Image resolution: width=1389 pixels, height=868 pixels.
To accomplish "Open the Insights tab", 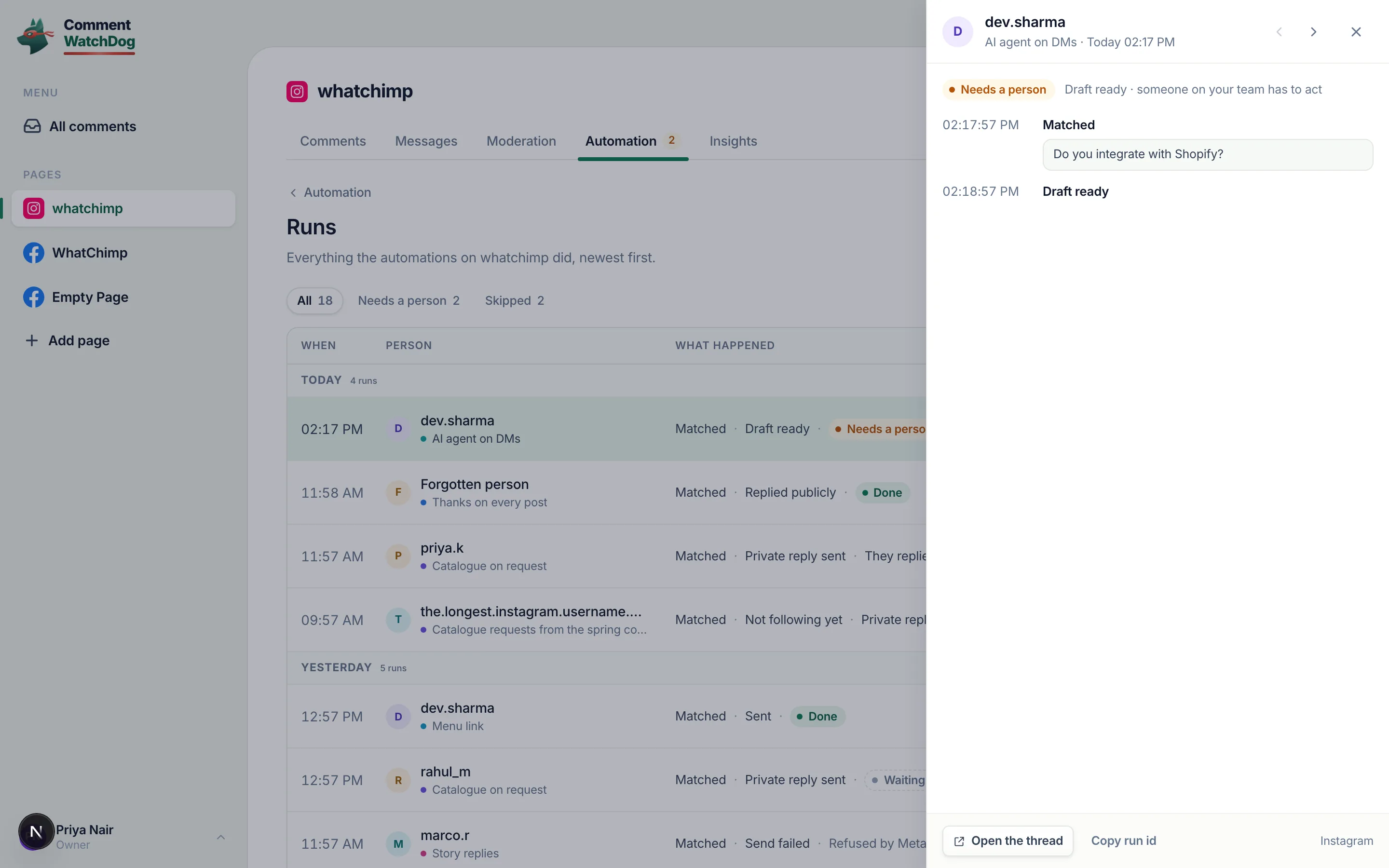I will [733, 141].
